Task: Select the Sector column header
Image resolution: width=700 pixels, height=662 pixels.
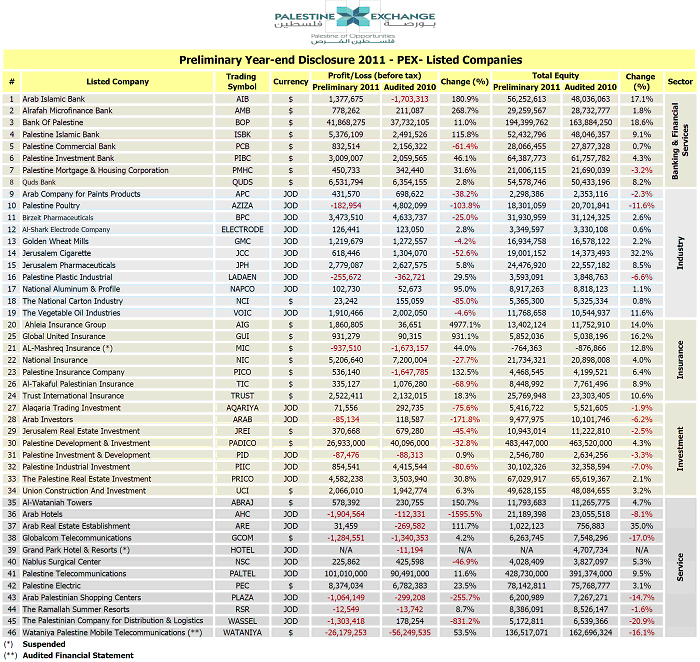Action: pyautogui.click(x=680, y=81)
